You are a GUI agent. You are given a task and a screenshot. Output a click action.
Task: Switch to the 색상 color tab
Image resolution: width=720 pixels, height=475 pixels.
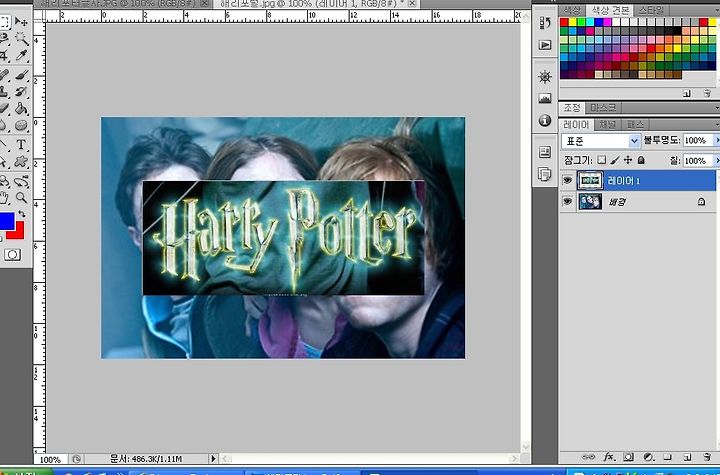(573, 10)
